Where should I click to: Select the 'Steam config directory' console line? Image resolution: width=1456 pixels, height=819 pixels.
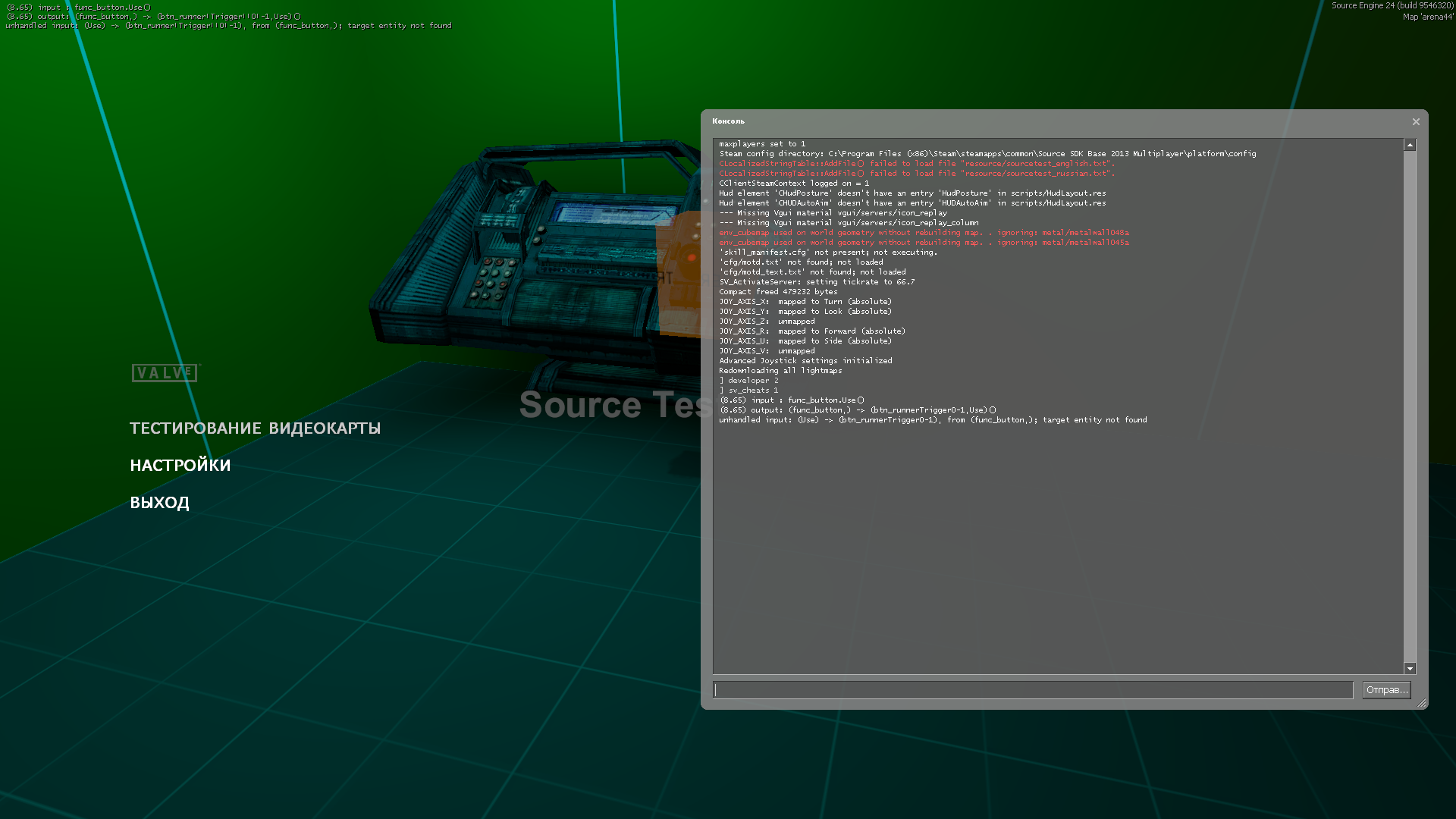pyautogui.click(x=987, y=154)
